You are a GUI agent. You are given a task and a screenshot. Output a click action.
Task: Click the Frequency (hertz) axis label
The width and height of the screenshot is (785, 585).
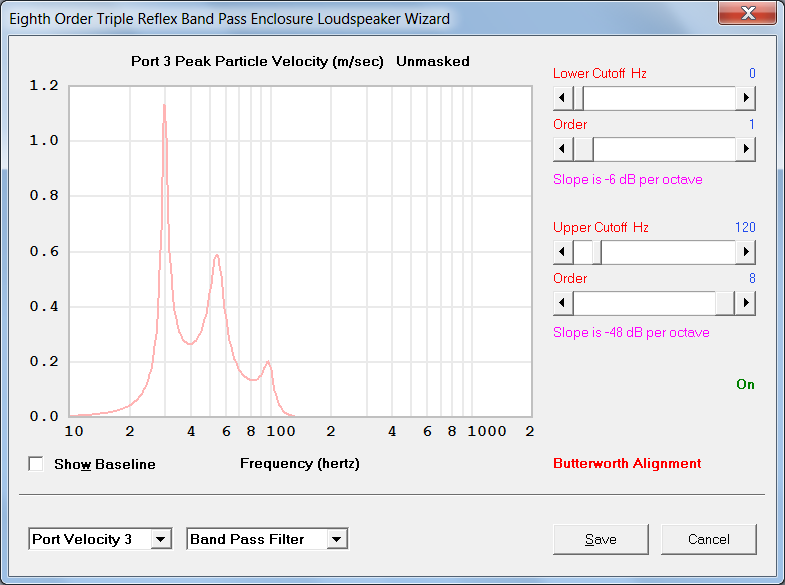(x=300, y=463)
